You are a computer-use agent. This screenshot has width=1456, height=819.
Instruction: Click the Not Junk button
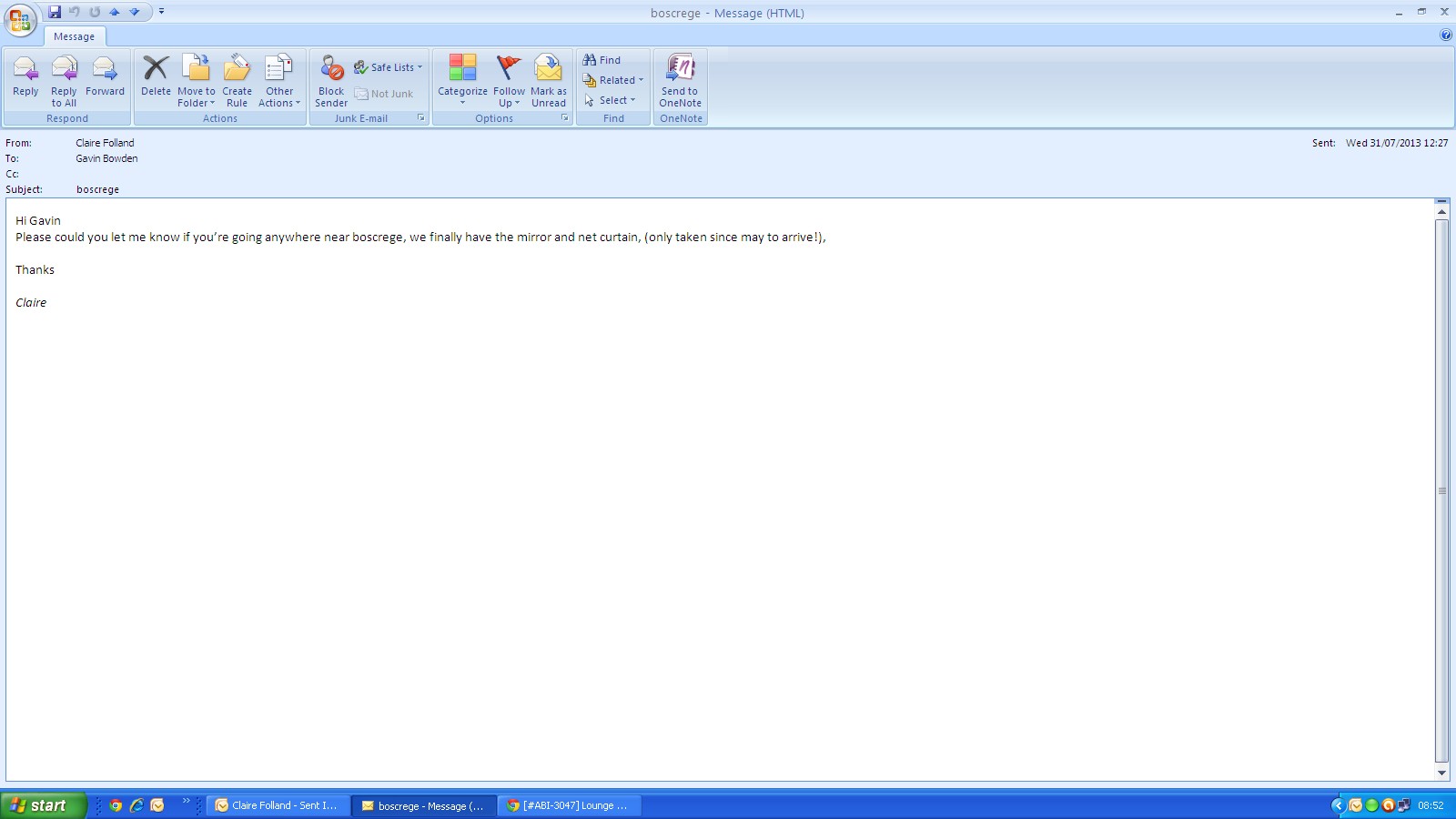click(x=384, y=94)
